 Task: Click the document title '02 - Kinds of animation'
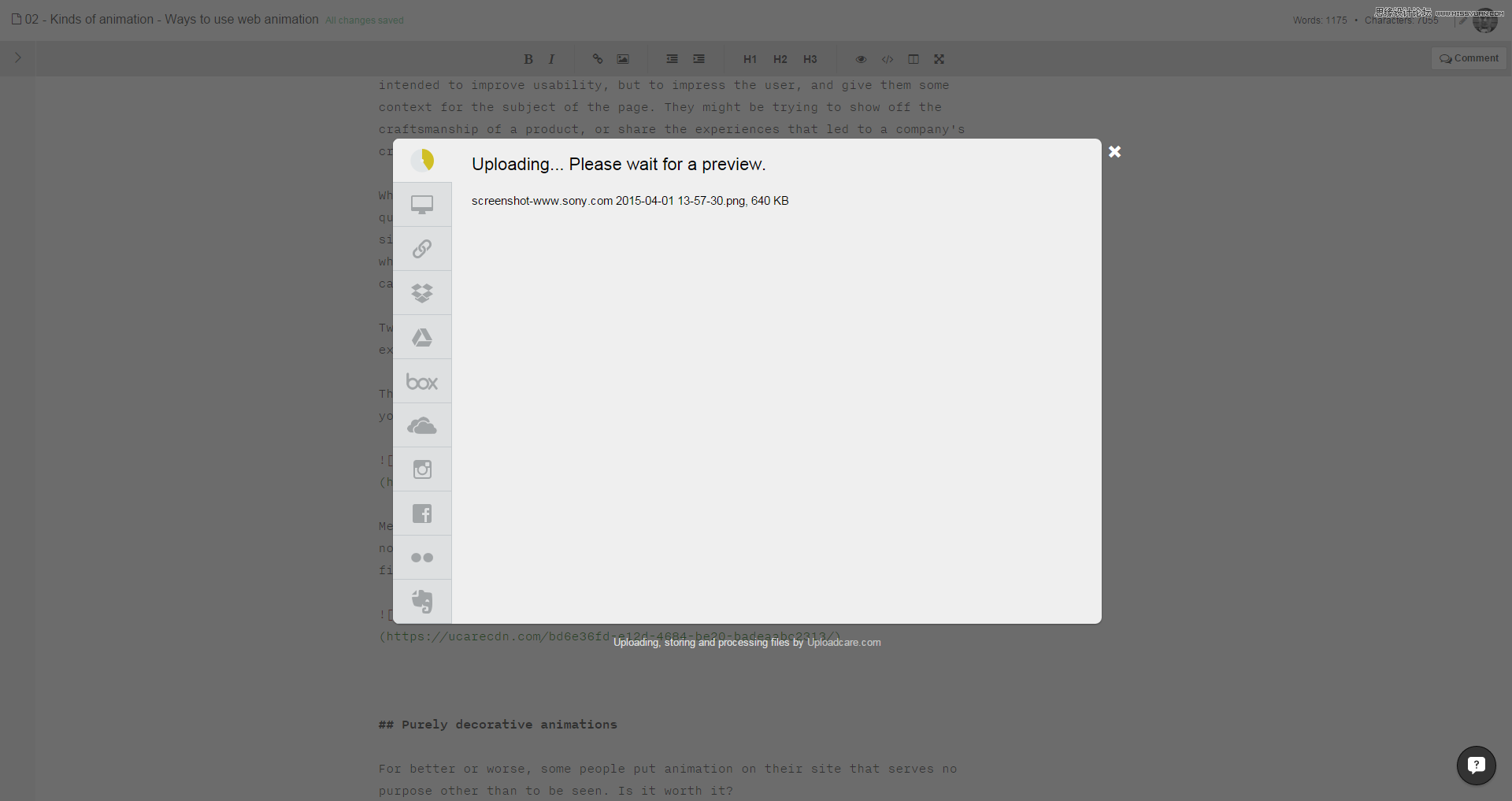(172, 19)
